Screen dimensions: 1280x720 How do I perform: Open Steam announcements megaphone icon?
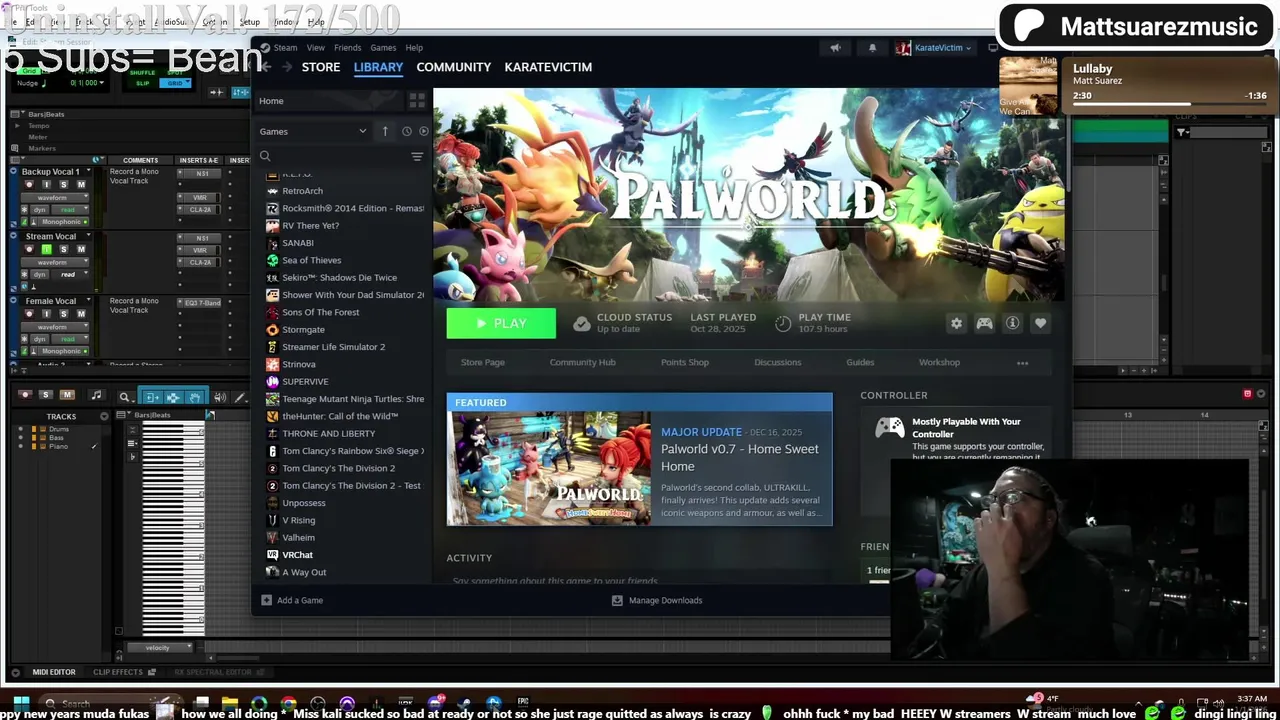coord(835,47)
